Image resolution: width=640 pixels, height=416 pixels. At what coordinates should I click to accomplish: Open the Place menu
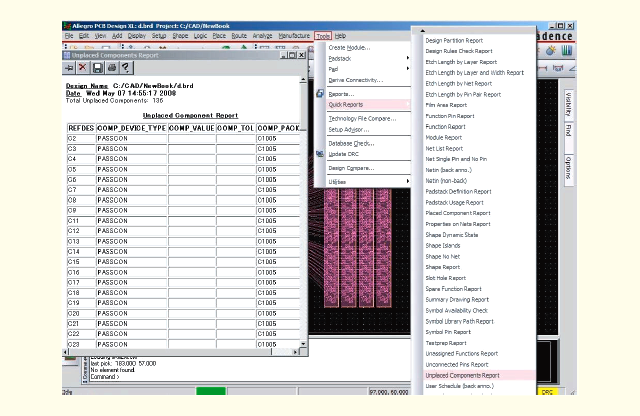[219, 36]
